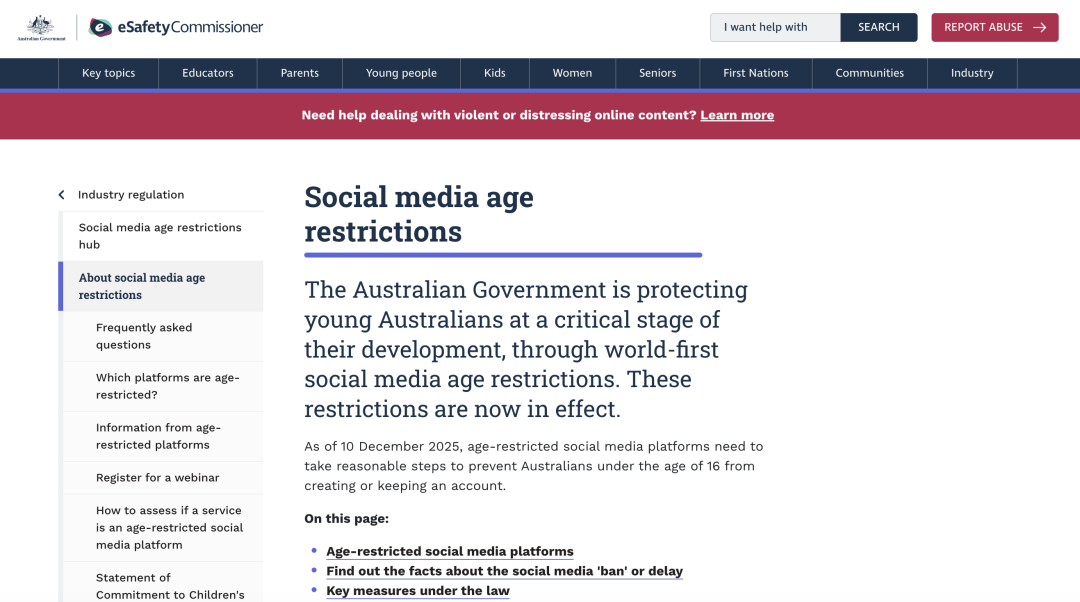Click the banner text about distressing content
Viewport: 1080px width, 602px height.
(x=499, y=115)
